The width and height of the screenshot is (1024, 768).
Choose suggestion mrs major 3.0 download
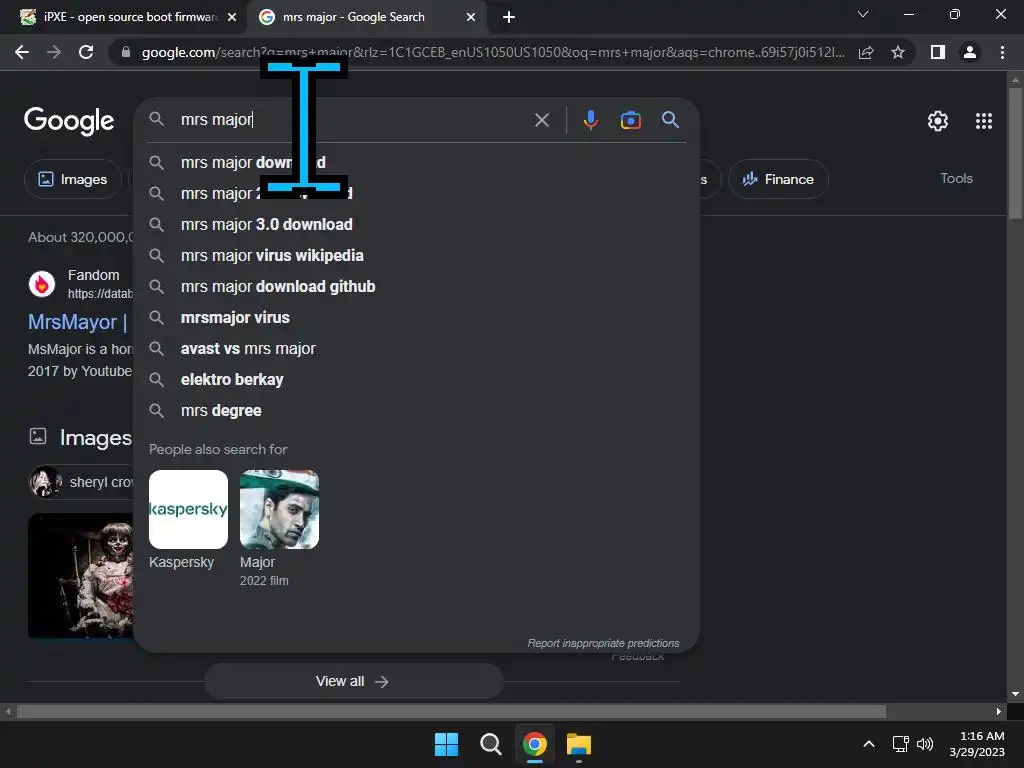pos(417,225)
